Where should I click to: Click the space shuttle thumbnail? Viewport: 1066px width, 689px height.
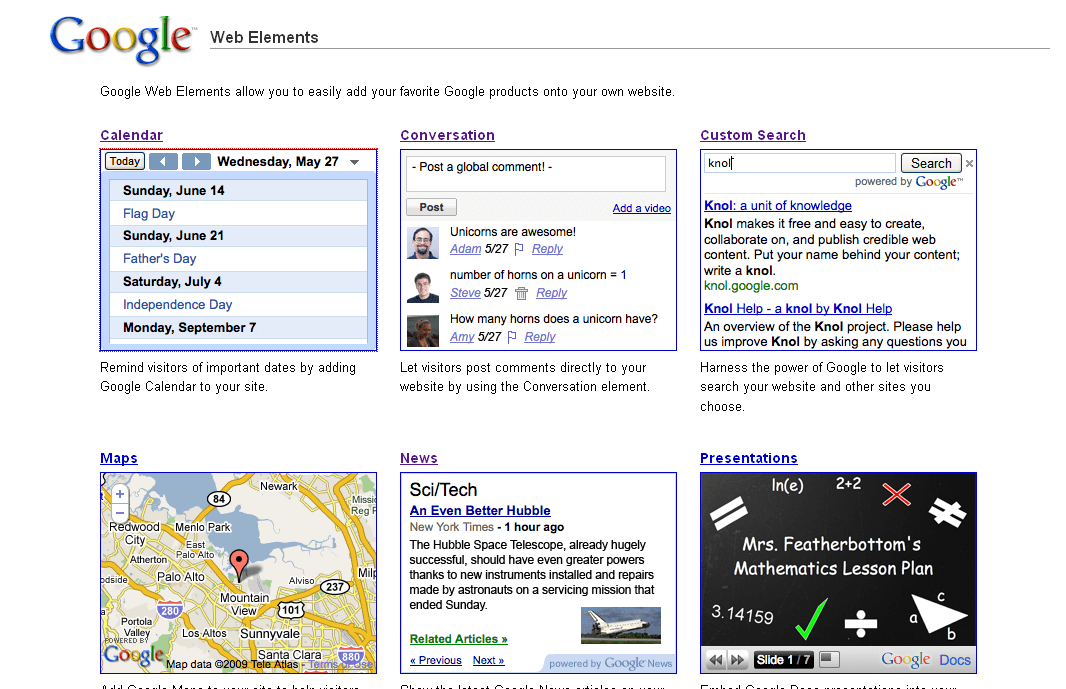coord(621,625)
